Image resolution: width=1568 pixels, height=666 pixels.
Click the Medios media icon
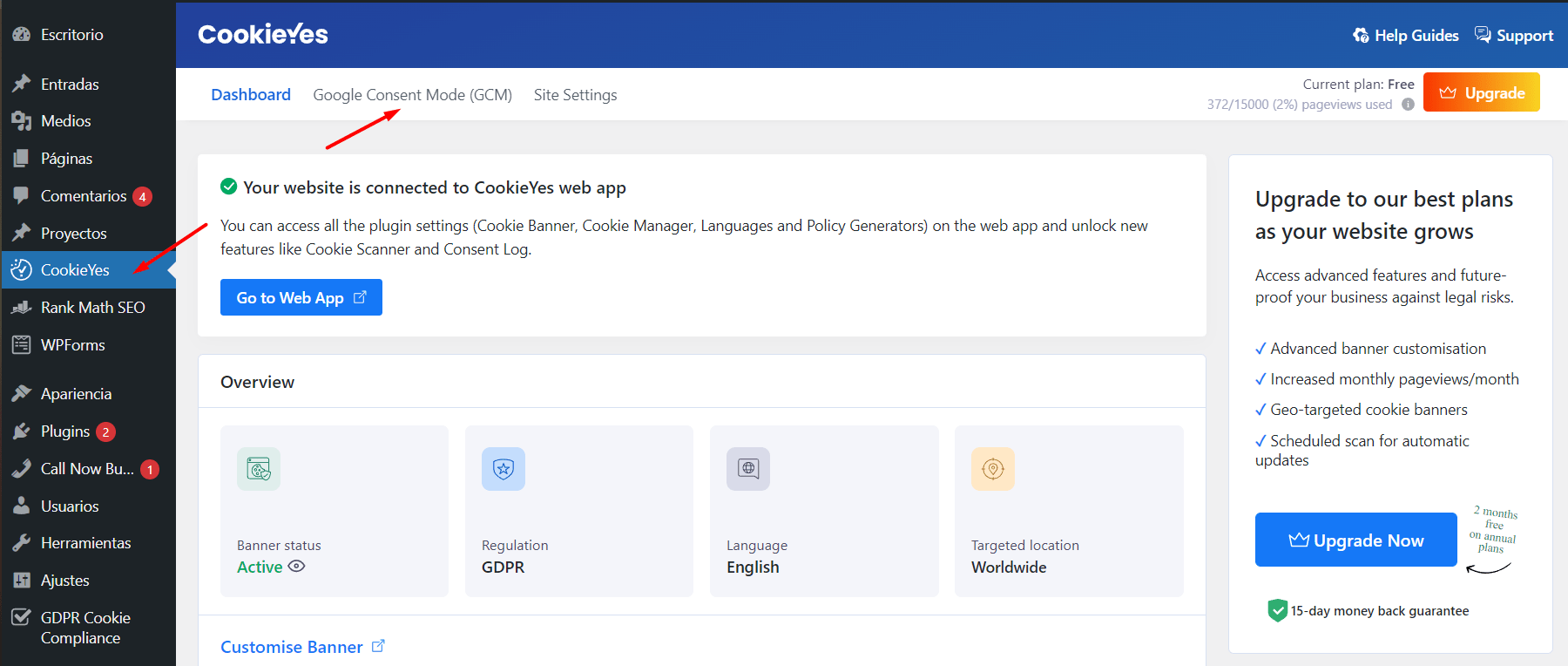(21, 121)
